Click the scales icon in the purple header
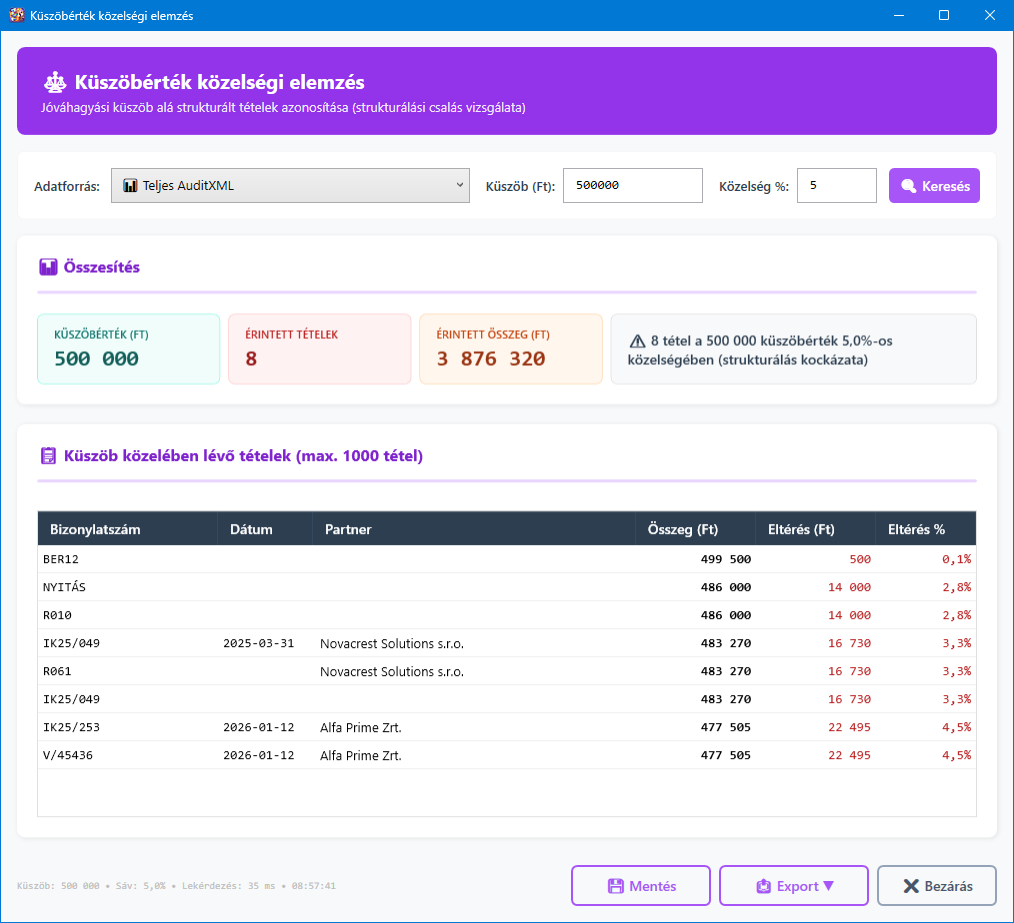 pos(54,83)
